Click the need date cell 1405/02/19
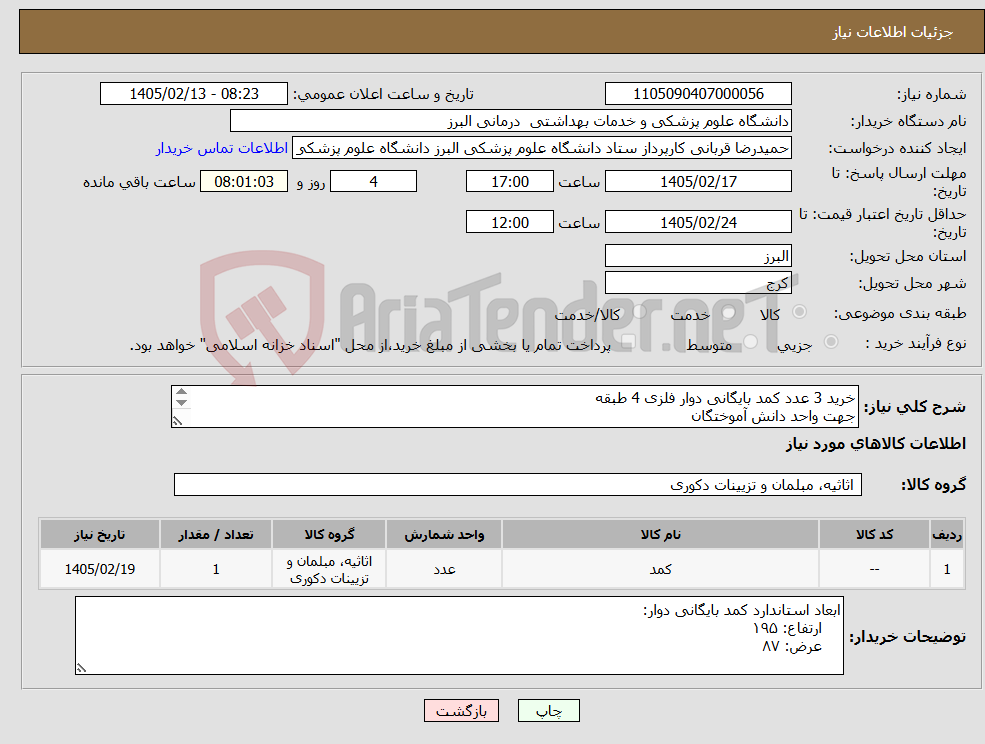 tap(99, 569)
